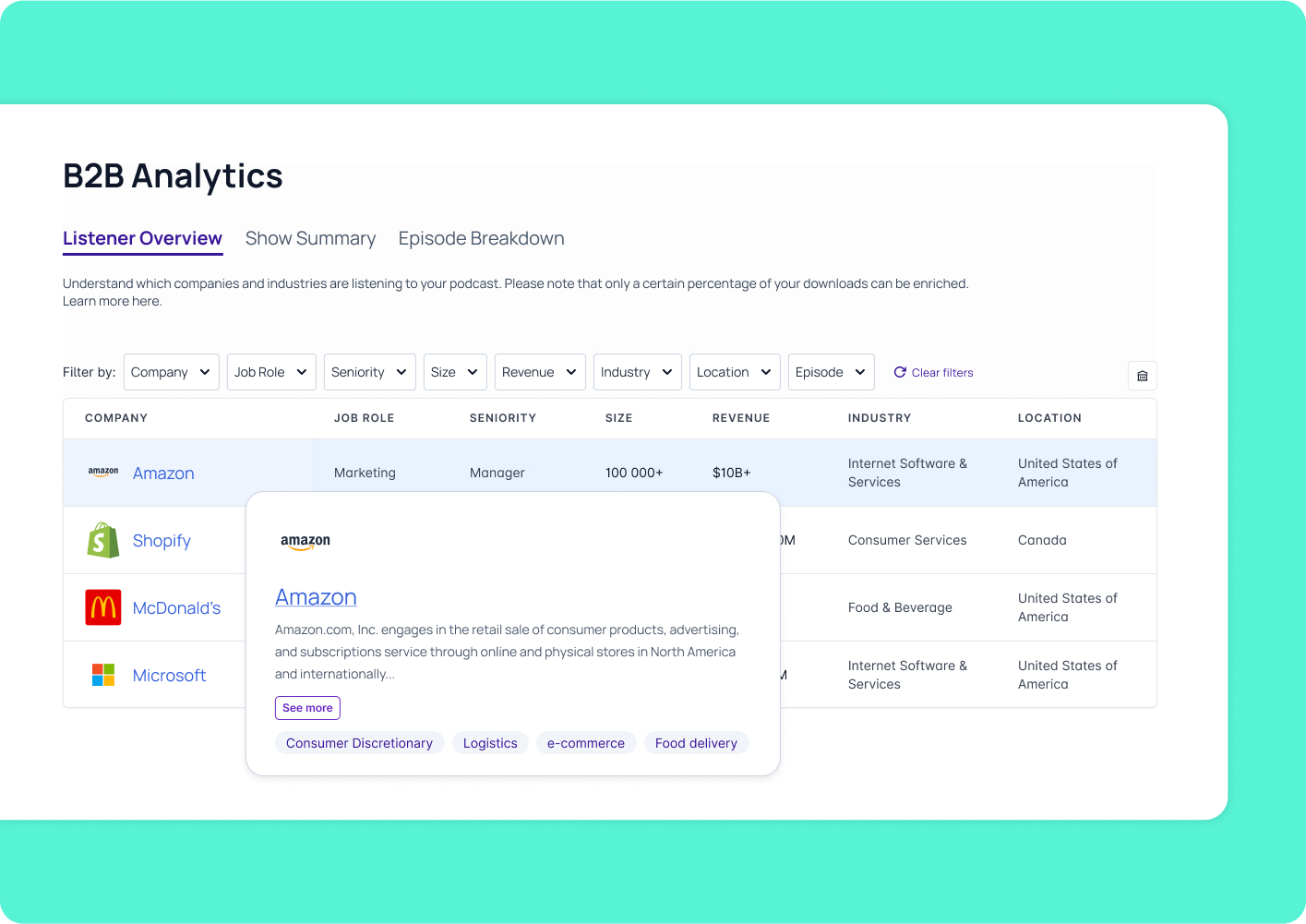Image resolution: width=1306 pixels, height=924 pixels.
Task: Click the SENIORITY column header
Action: tap(503, 418)
